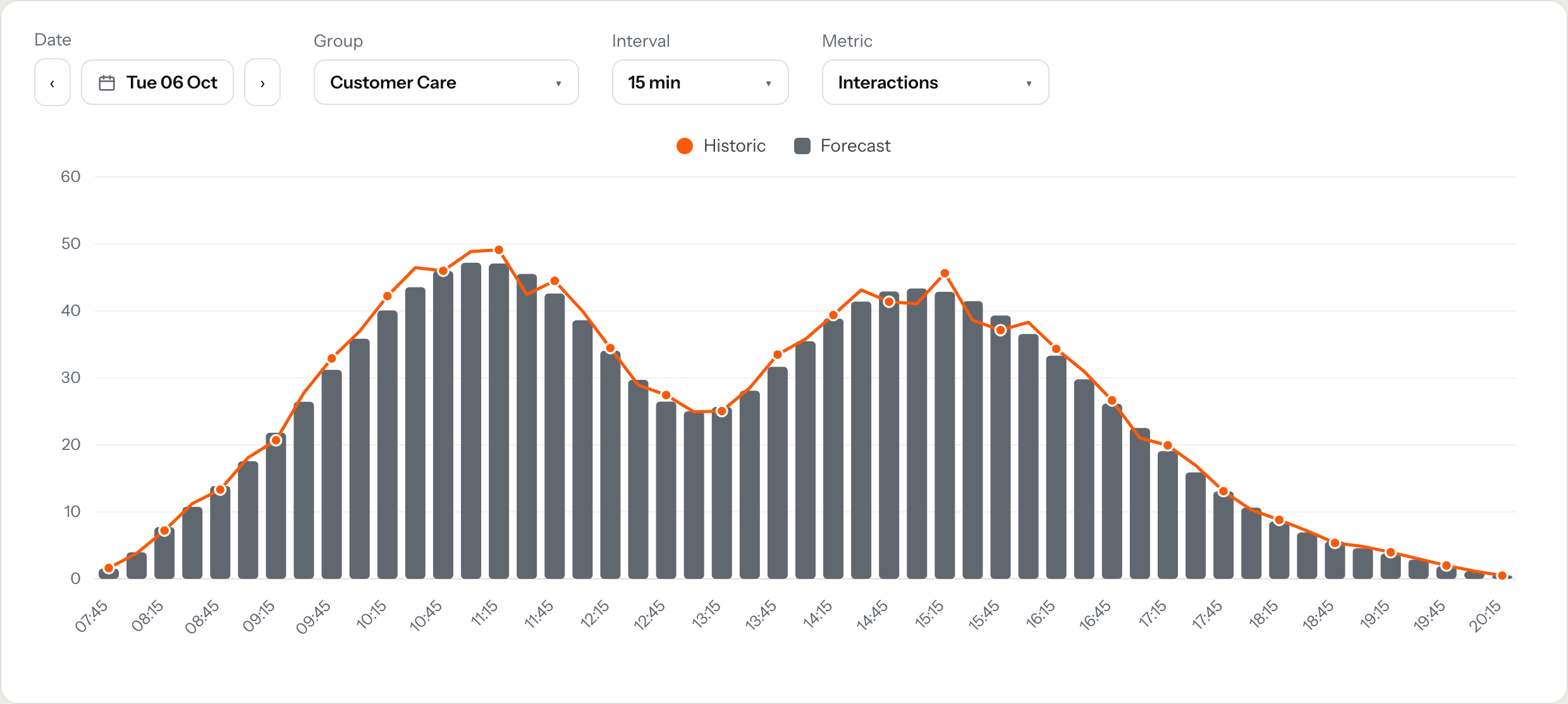The height and width of the screenshot is (704, 1568).
Task: Select the Historic peak point at 11:15
Action: pos(499,250)
